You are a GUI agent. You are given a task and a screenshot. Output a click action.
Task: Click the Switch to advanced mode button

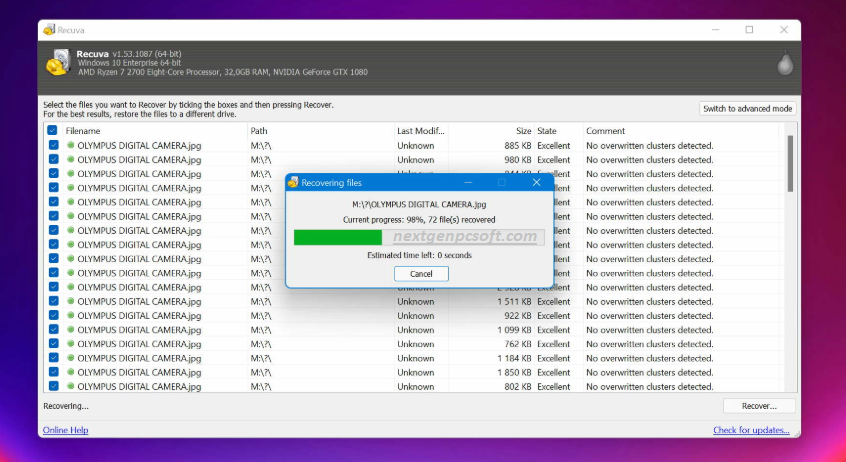tap(747, 108)
